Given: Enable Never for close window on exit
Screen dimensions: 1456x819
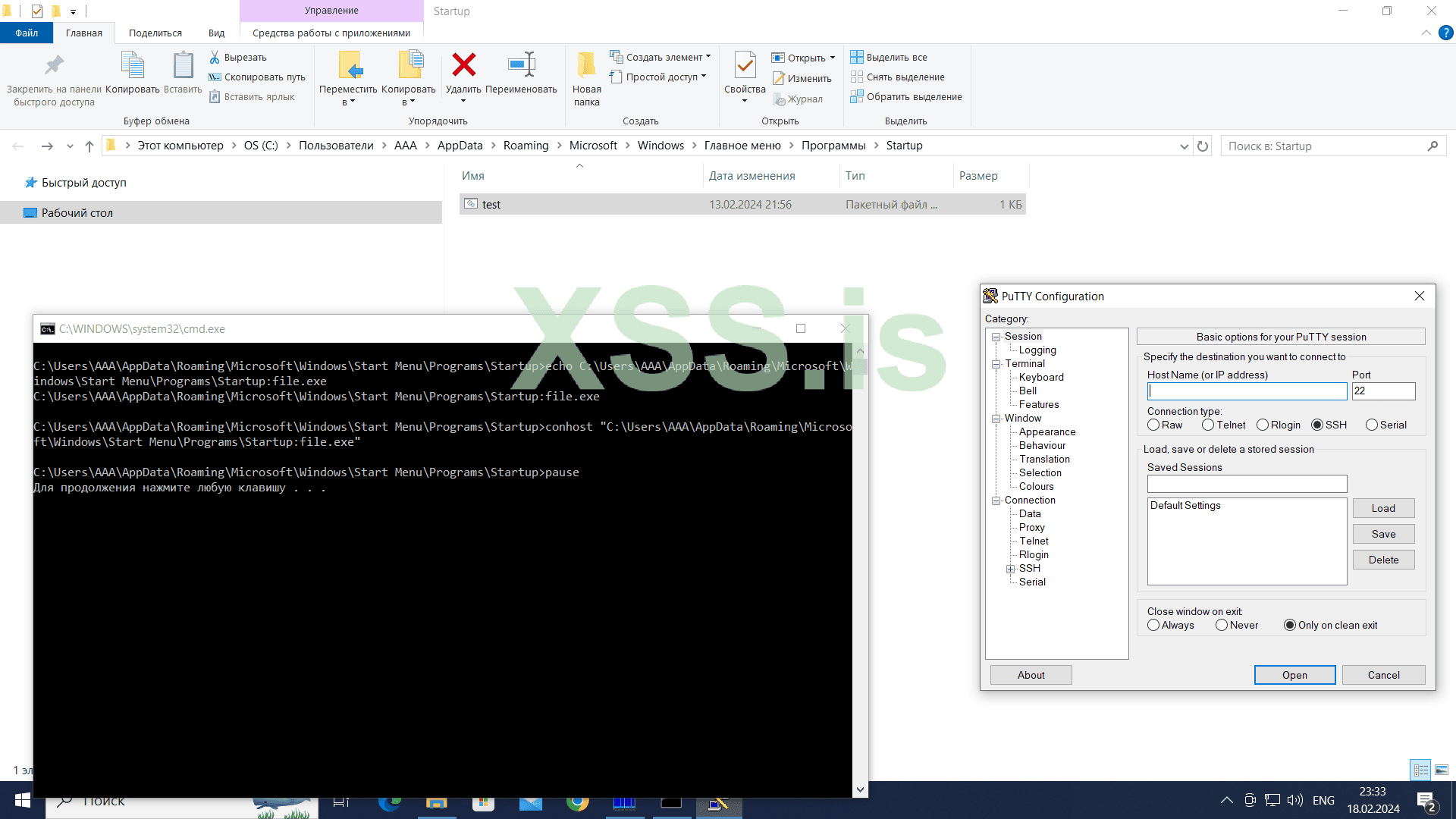Looking at the screenshot, I should 1221,625.
